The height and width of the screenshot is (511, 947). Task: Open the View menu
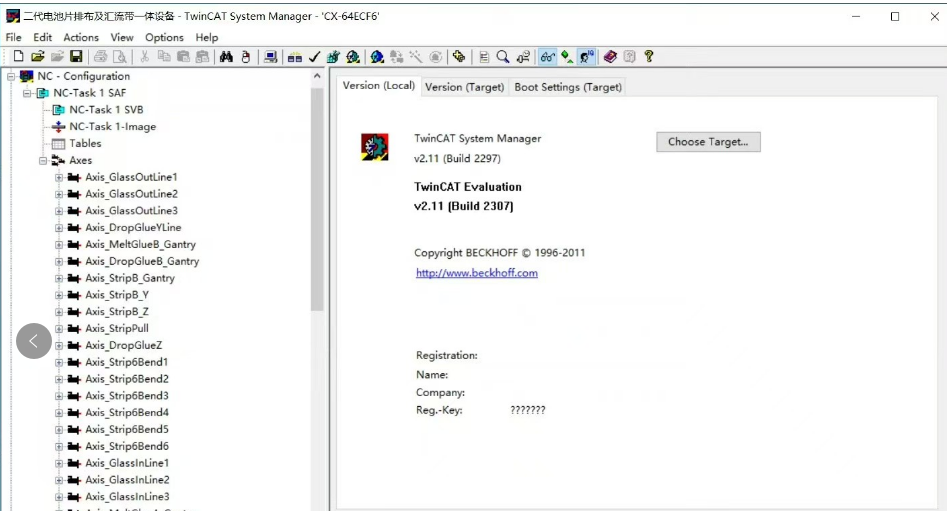click(121, 37)
